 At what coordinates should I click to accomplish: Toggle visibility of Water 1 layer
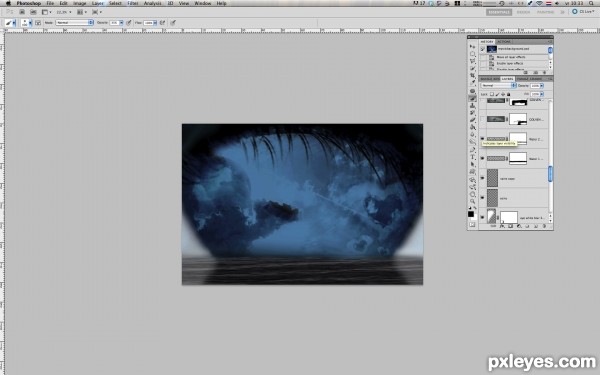coord(483,158)
